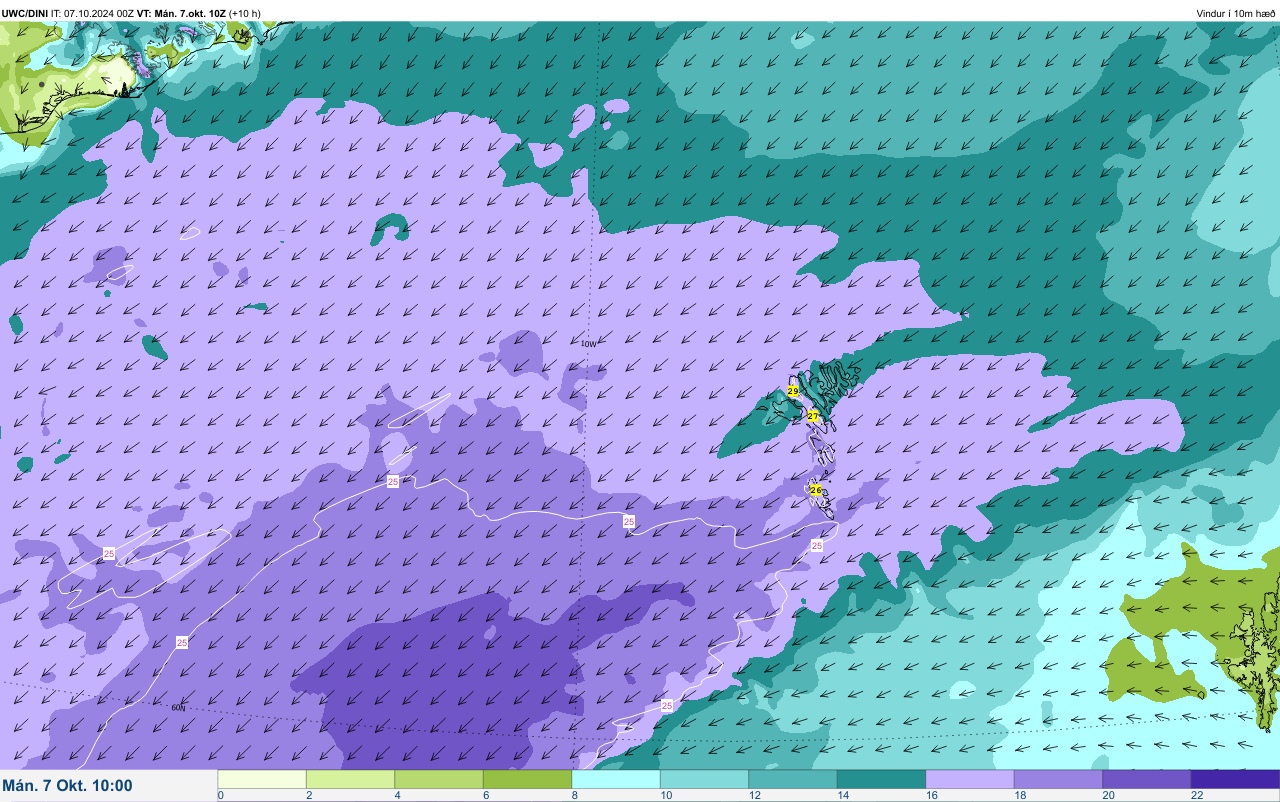Select the olive green 6–8 legend swatch
This screenshot has width=1280, height=802.
[x=527, y=779]
